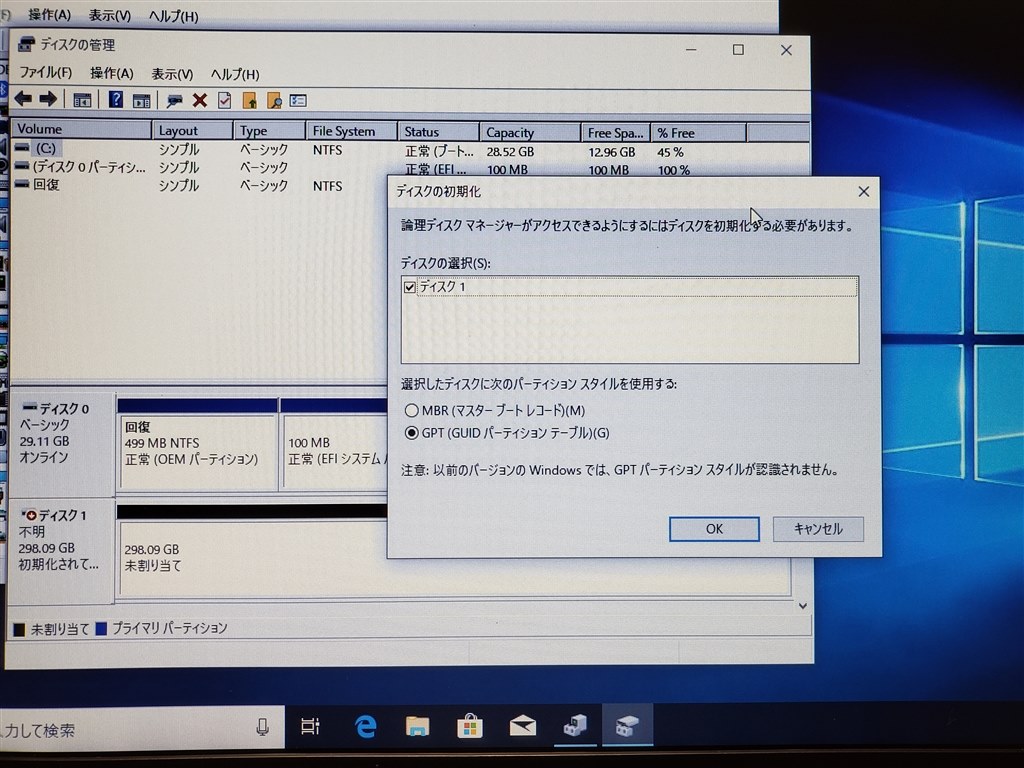
Task: Sort by the Status column header
Action: pyautogui.click(x=438, y=132)
